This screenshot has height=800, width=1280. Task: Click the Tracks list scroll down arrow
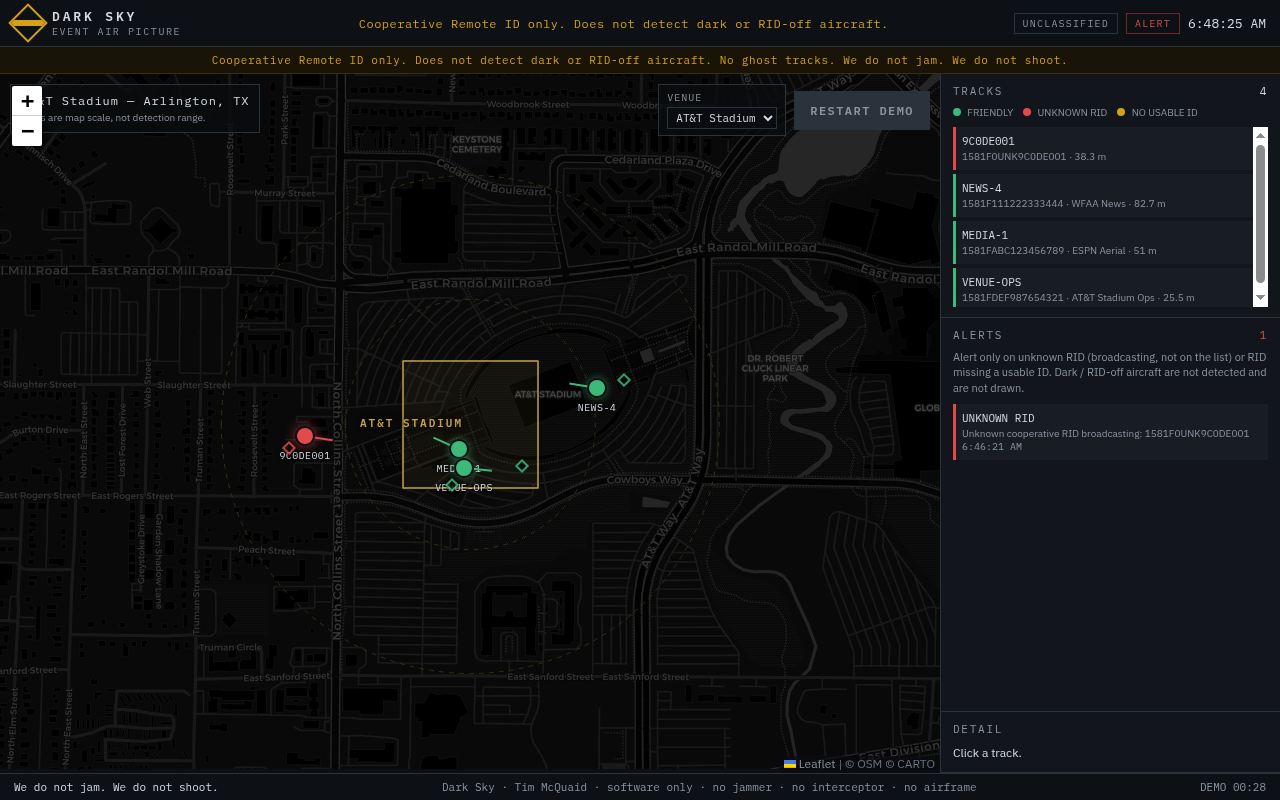tap(1260, 298)
